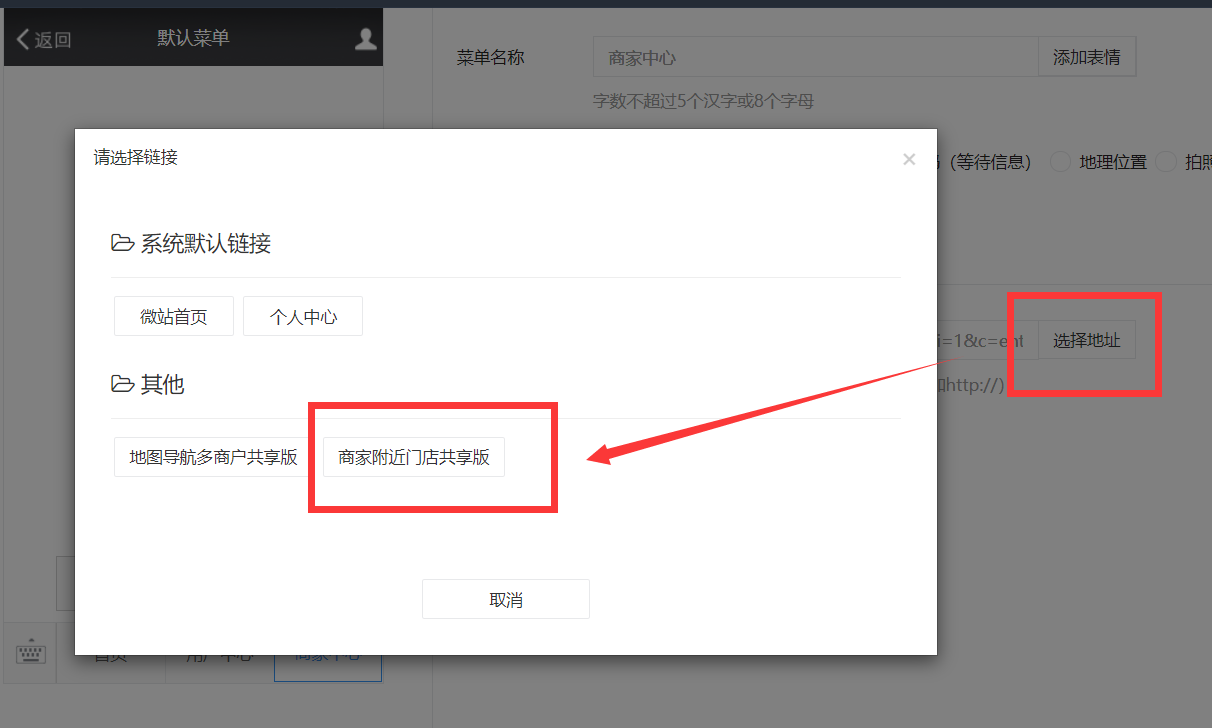Select the 地理位置 radio button
1212x728 pixels.
coord(1061,161)
